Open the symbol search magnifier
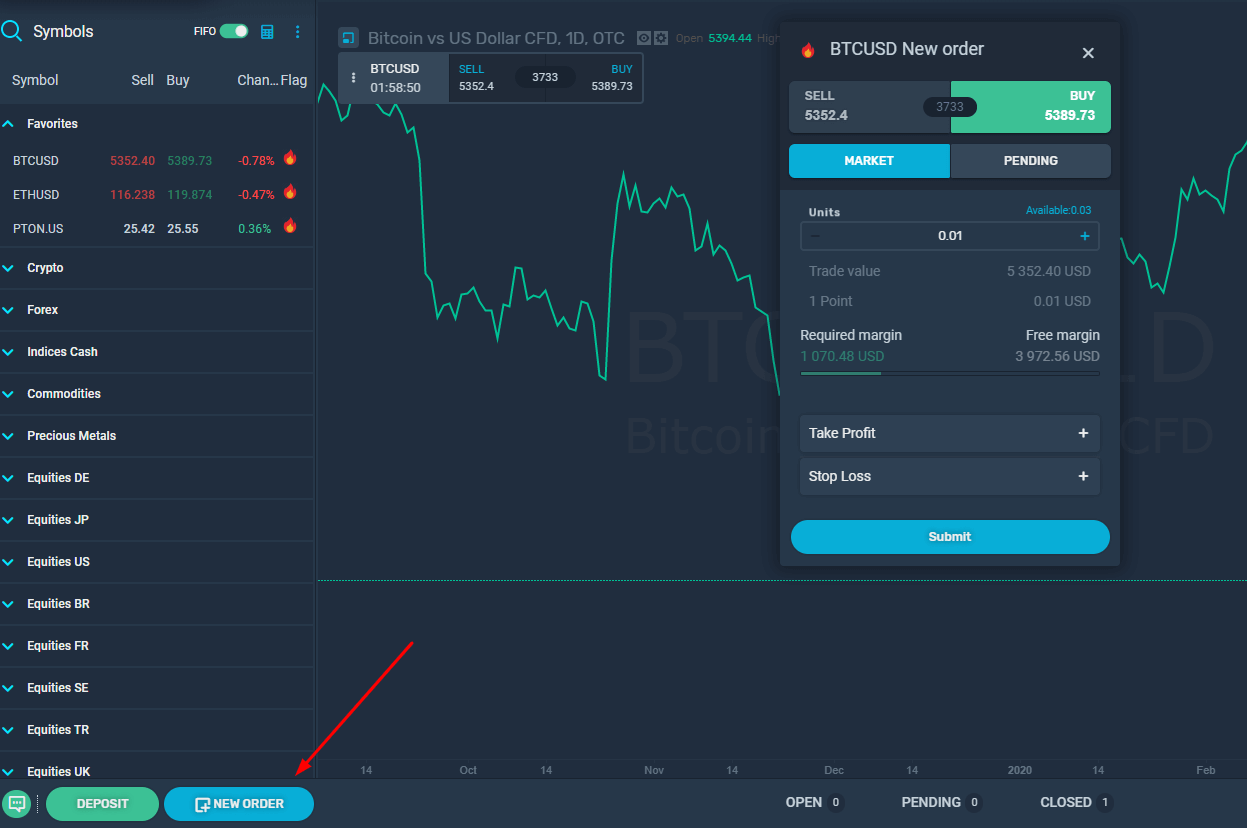1247x828 pixels. point(12,31)
